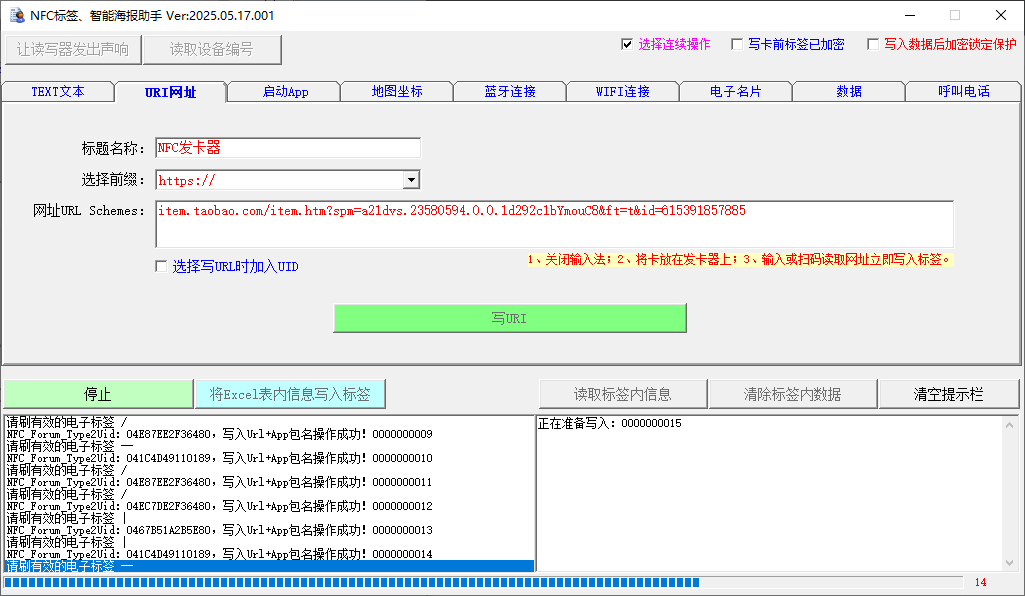Click 将Excel表内信息写入标签 button
The height and width of the screenshot is (596, 1025).
point(290,394)
